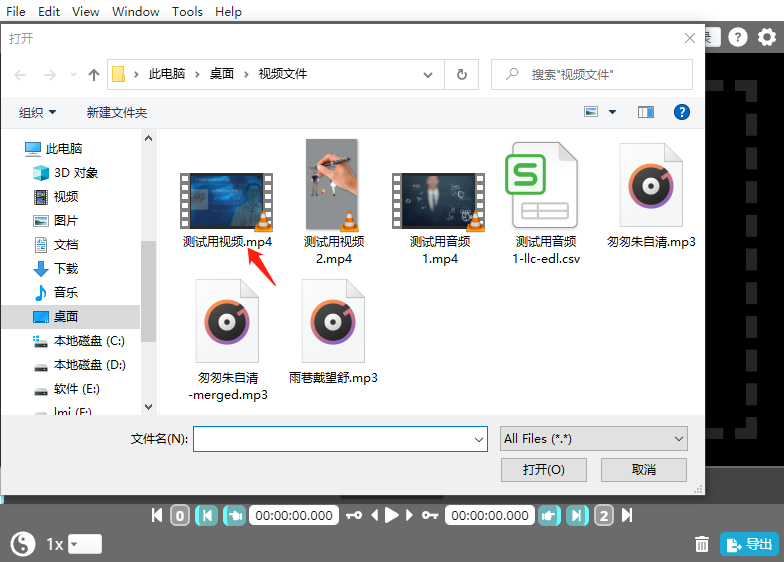784x562 pixels.
Task: Click the back navigation arrow
Action: 20,74
